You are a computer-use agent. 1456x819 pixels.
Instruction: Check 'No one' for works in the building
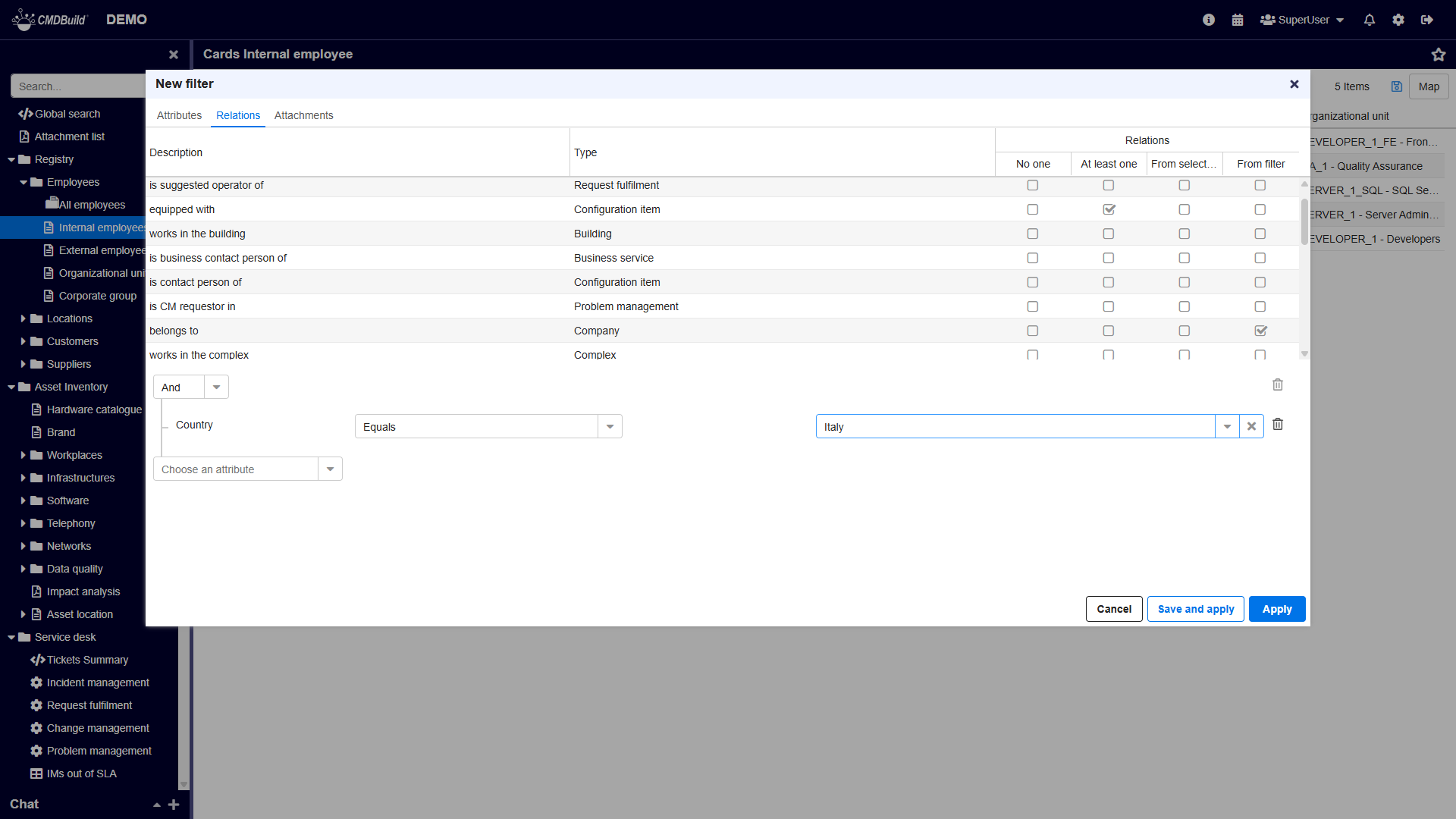1032,234
